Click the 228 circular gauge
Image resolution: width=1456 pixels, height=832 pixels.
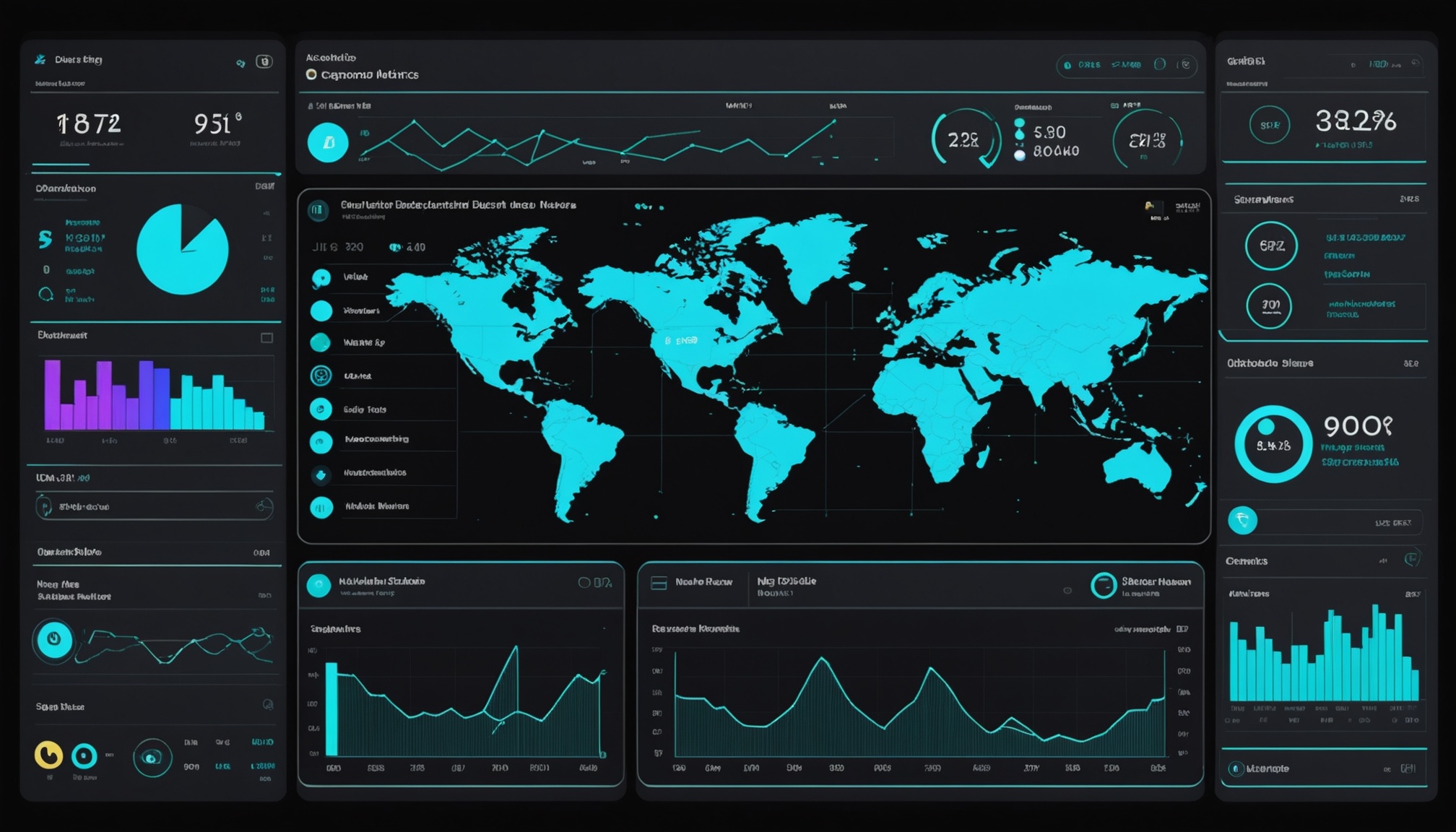966,139
